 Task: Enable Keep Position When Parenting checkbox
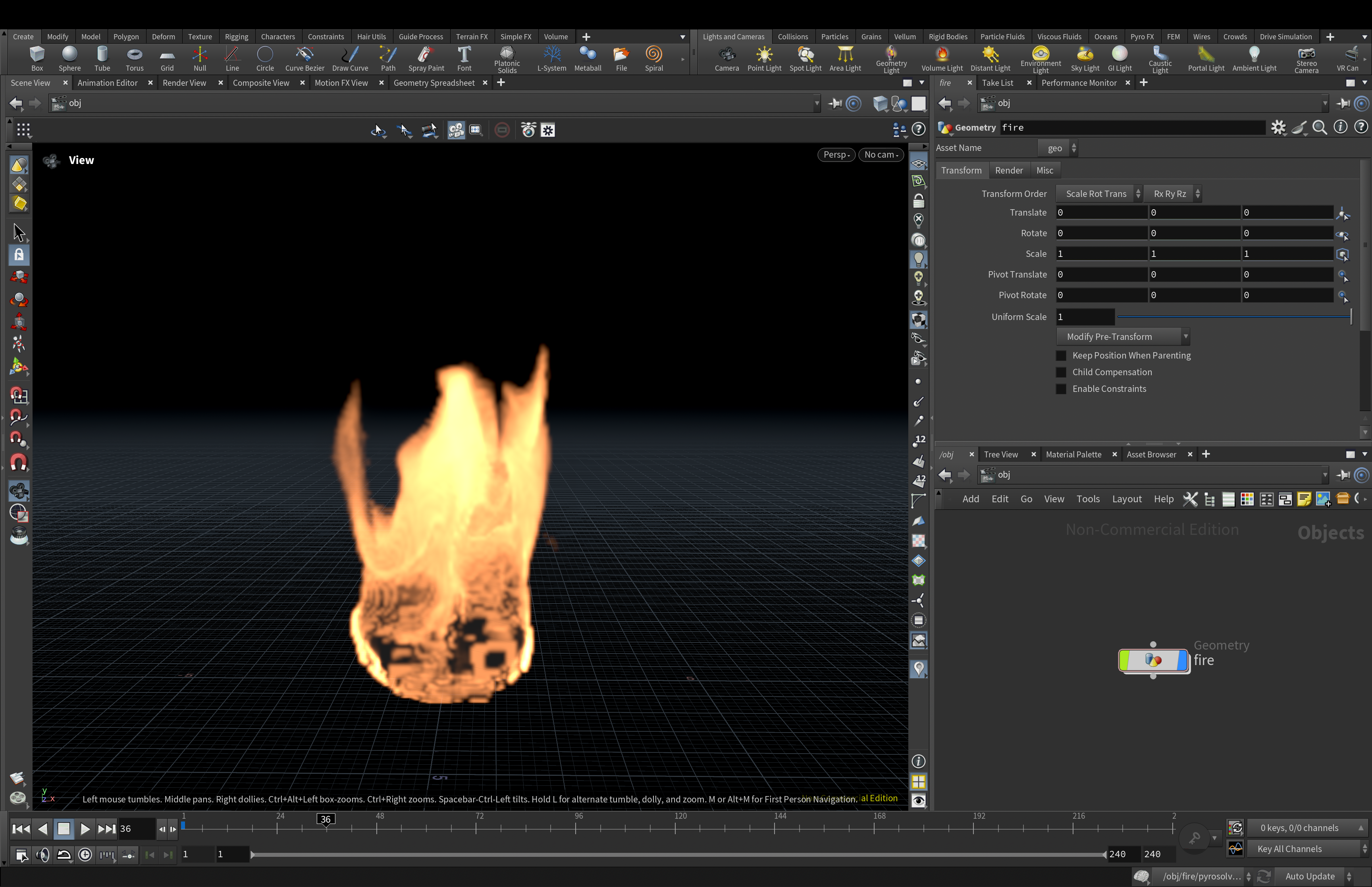pyautogui.click(x=1061, y=355)
